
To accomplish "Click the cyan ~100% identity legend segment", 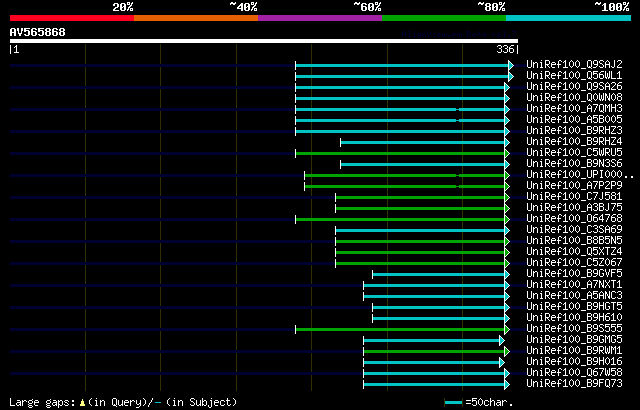I will (569, 18).
